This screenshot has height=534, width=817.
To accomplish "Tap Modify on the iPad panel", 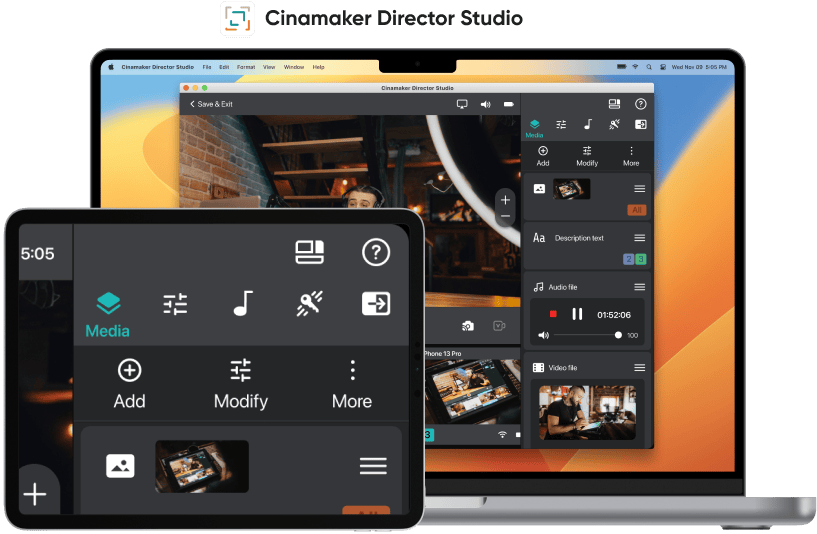I will pyautogui.click(x=241, y=384).
